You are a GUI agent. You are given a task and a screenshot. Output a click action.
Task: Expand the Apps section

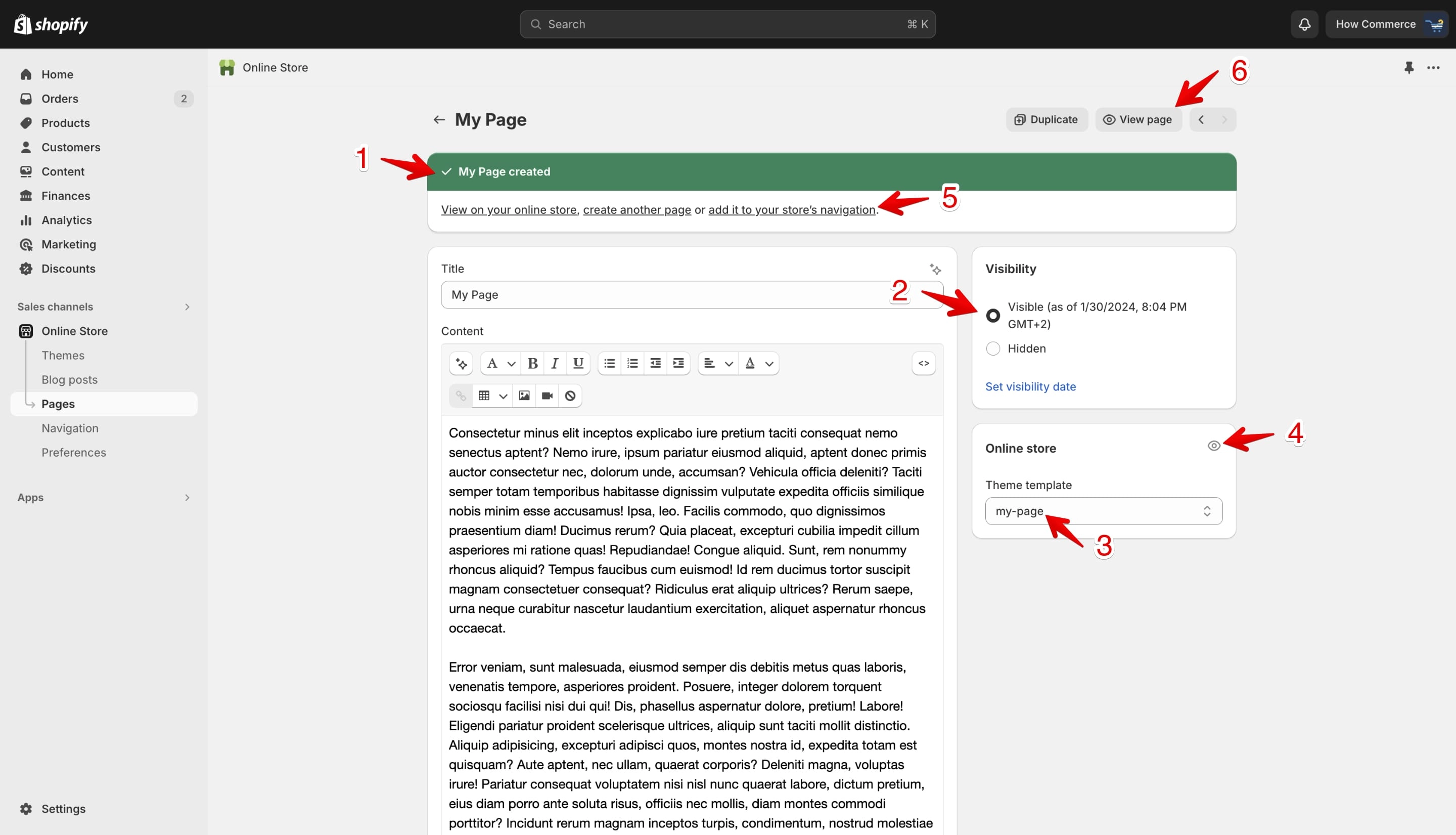[x=187, y=498]
